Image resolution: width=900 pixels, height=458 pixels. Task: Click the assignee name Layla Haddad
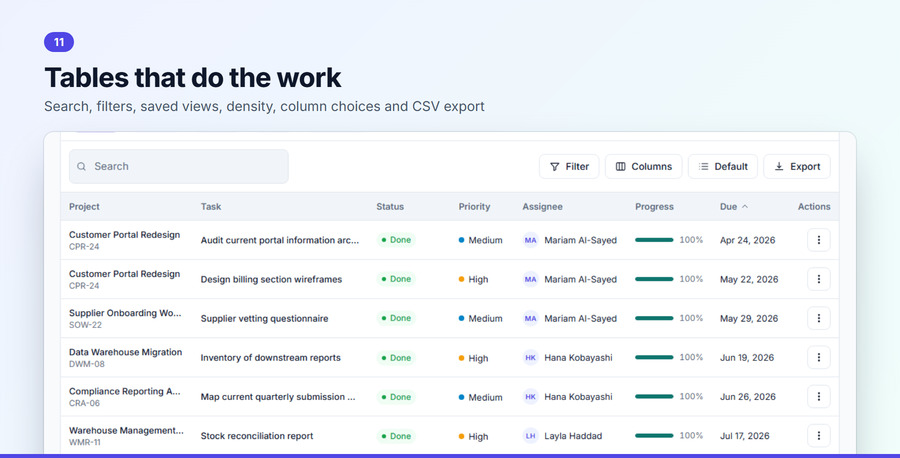[x=573, y=436]
